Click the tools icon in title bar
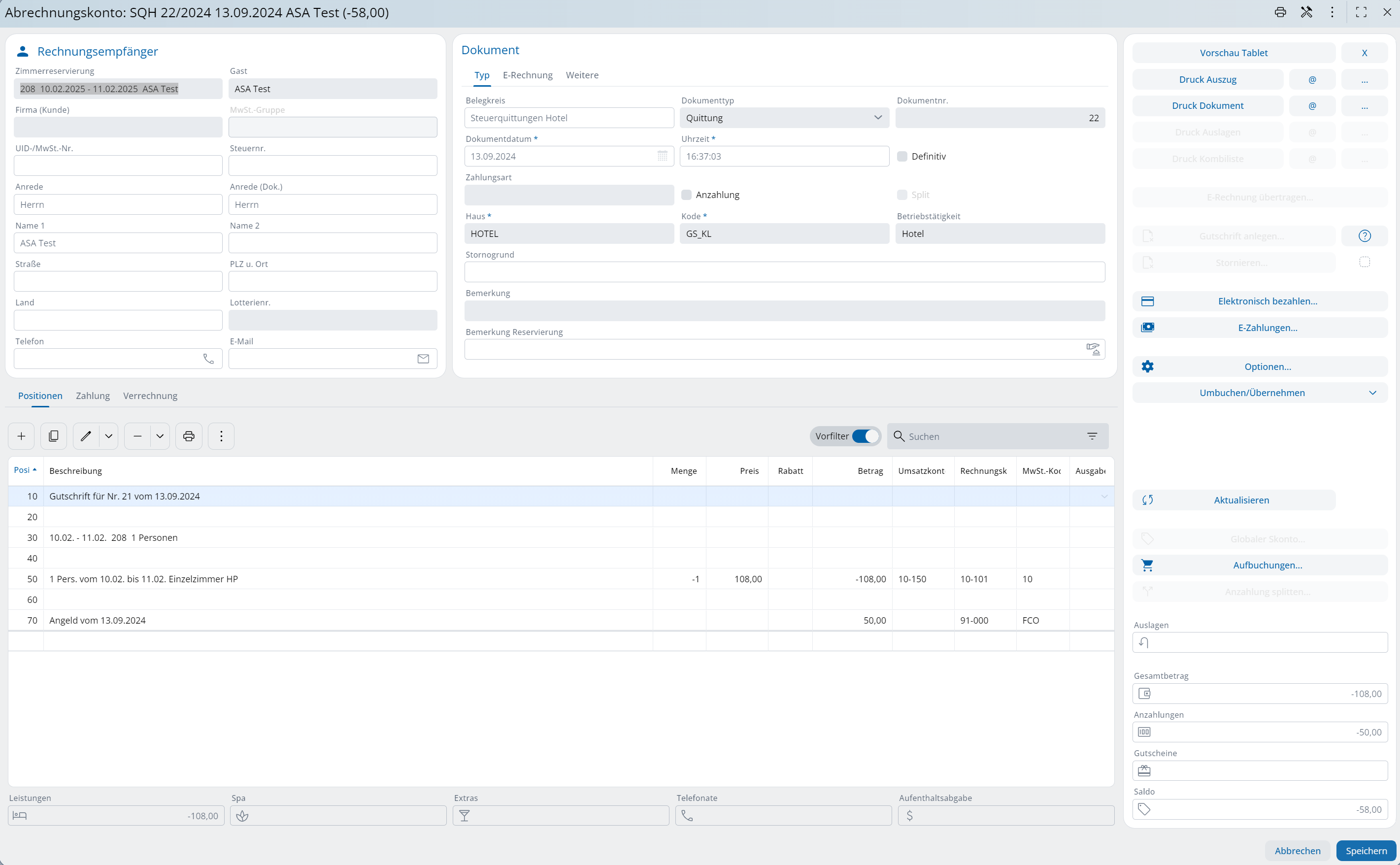Screen dimensions: 1400x865 (1306, 12)
